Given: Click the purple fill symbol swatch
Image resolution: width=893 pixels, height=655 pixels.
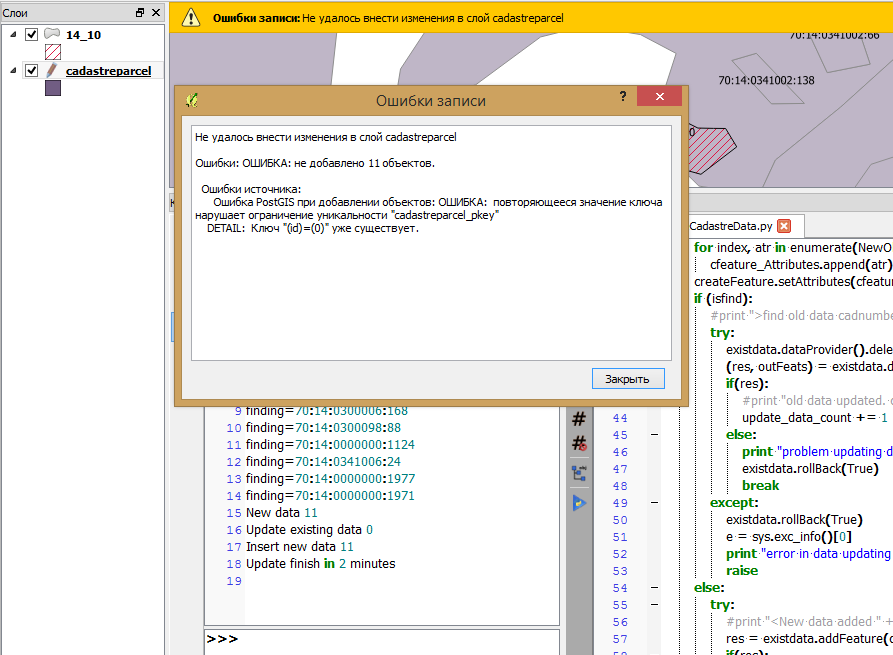Looking at the screenshot, I should (53, 89).
